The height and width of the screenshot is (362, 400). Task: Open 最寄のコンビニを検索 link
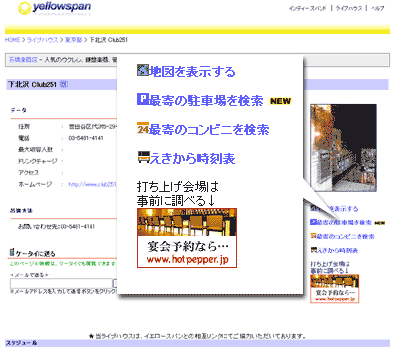tap(209, 129)
